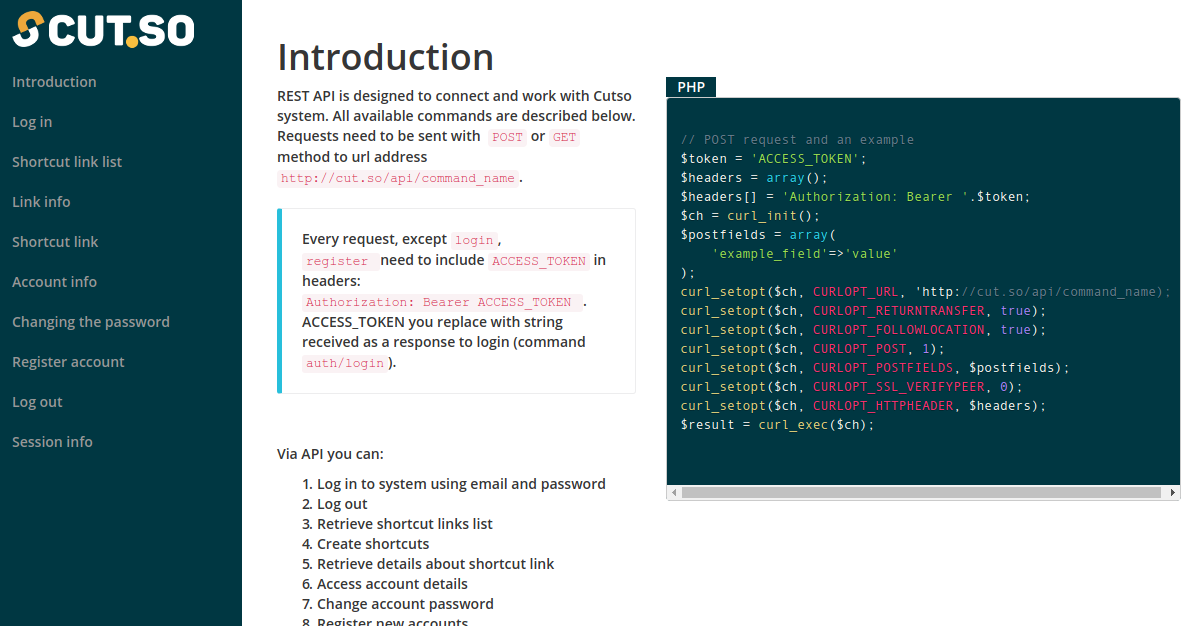
Task: Click the GET inline code tag
Action: click(564, 137)
